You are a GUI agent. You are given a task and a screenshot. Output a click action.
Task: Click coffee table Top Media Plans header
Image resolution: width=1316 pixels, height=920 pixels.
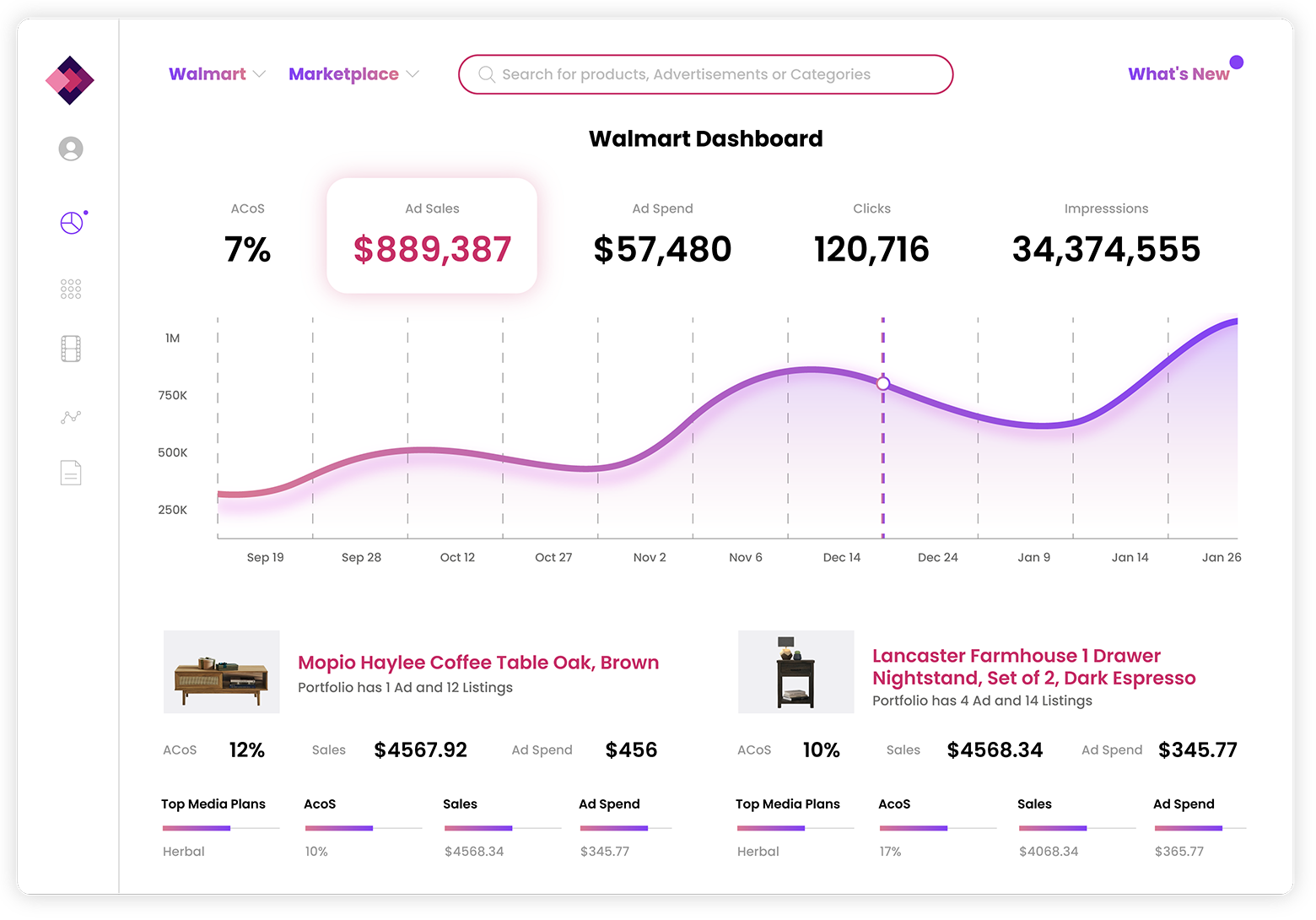click(x=213, y=804)
